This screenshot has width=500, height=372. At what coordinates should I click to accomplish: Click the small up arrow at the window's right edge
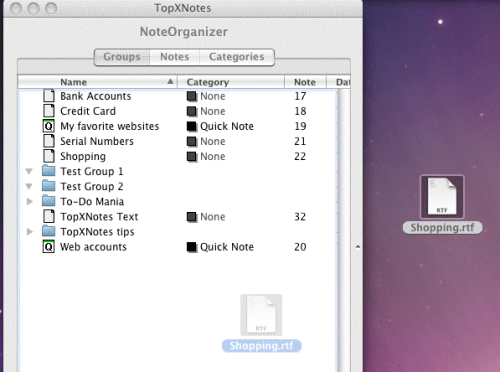(x=358, y=247)
